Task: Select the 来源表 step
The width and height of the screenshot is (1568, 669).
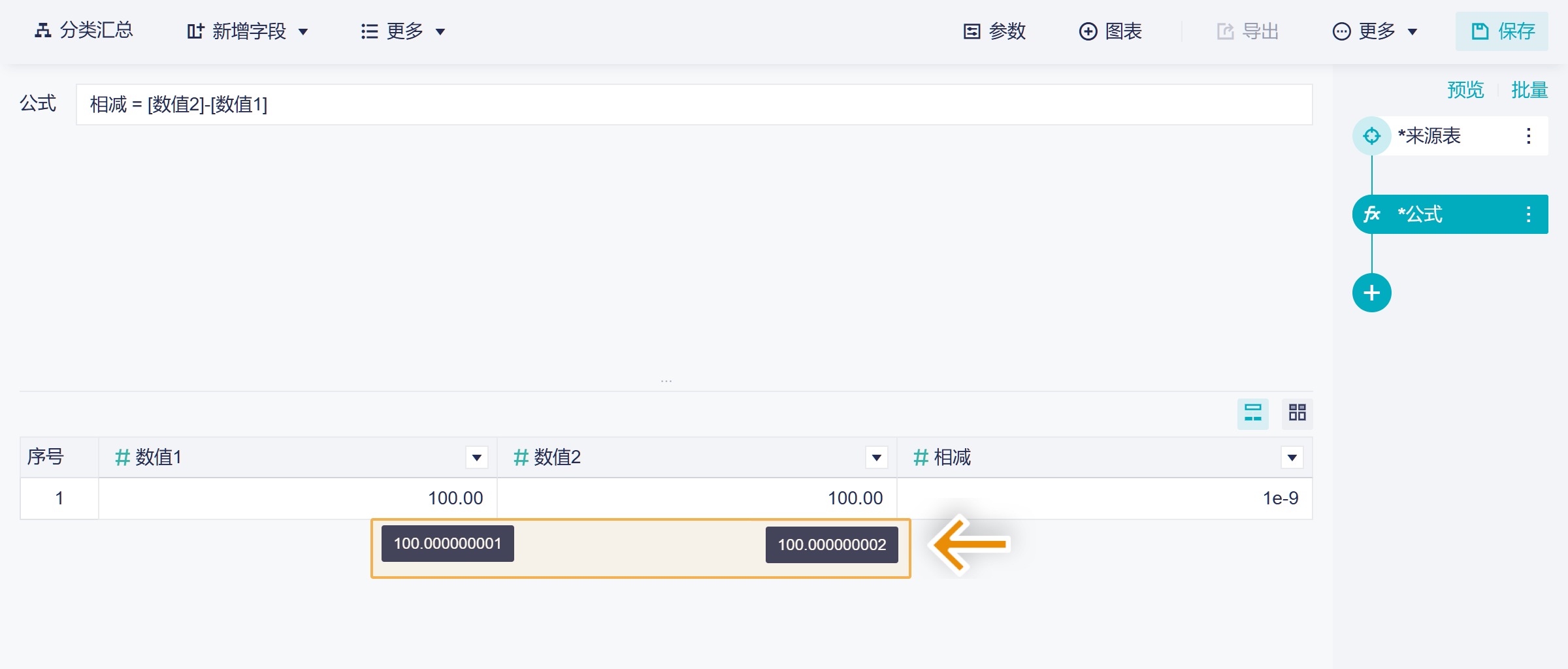Action: click(1450, 136)
